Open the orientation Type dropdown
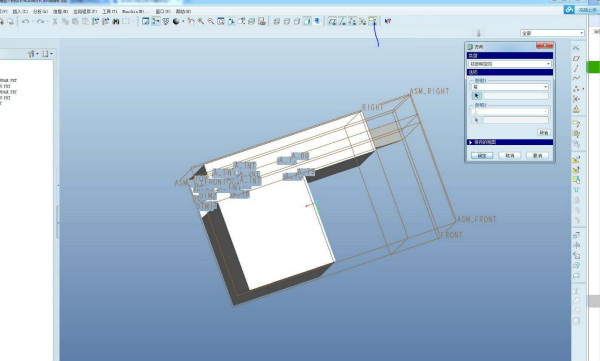The width and height of the screenshot is (600, 361). [510, 64]
